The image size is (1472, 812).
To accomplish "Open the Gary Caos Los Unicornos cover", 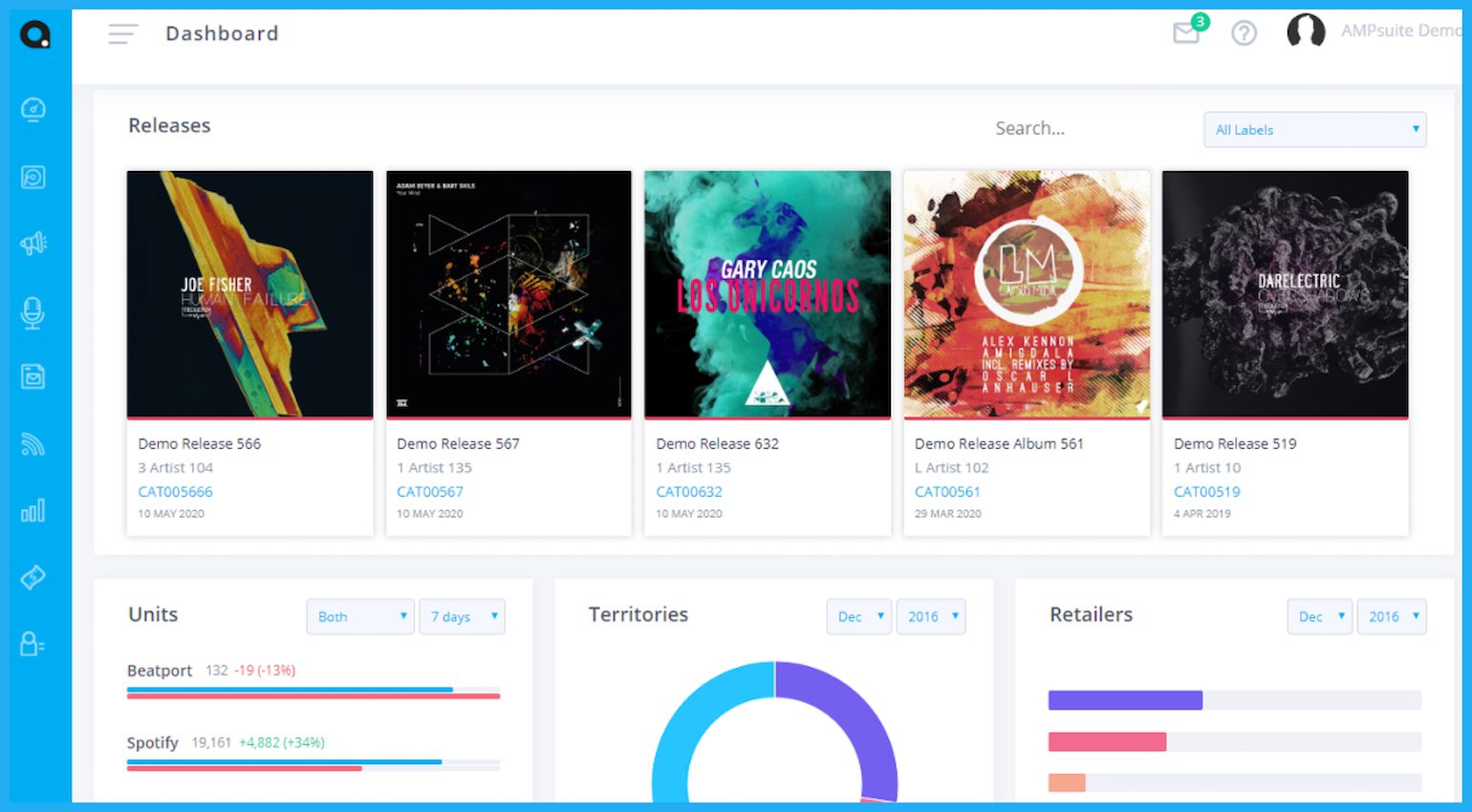I will pyautogui.click(x=768, y=294).
